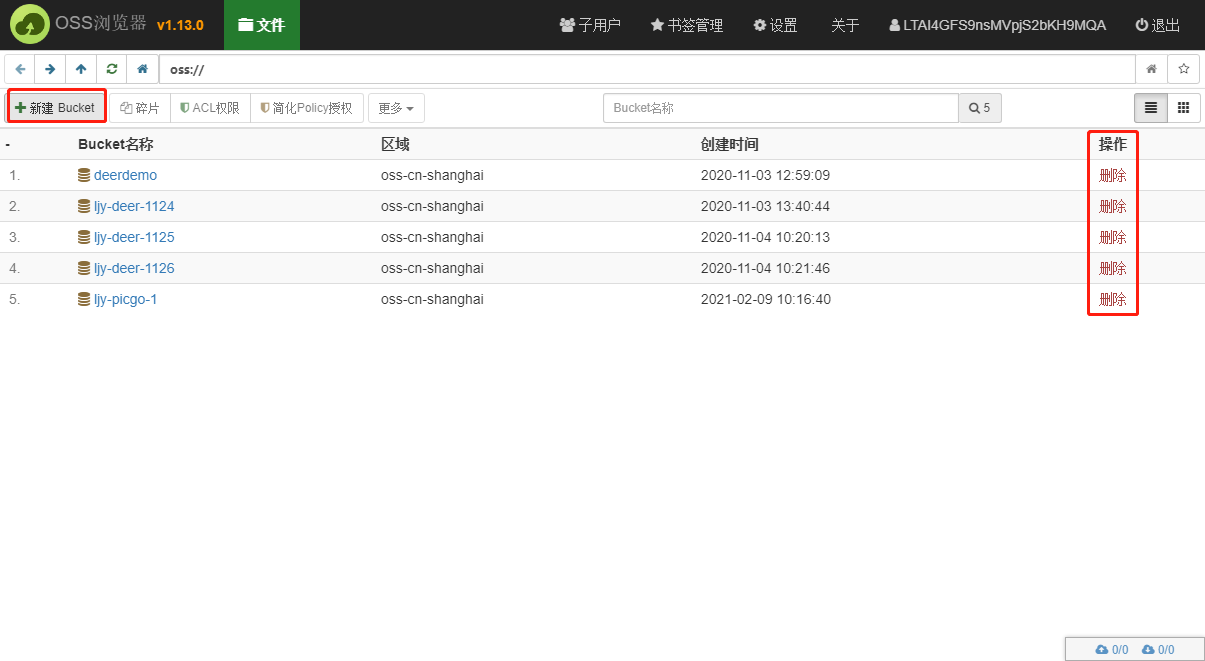The height and width of the screenshot is (661, 1205).
Task: Refresh the bucket list
Action: click(112, 69)
